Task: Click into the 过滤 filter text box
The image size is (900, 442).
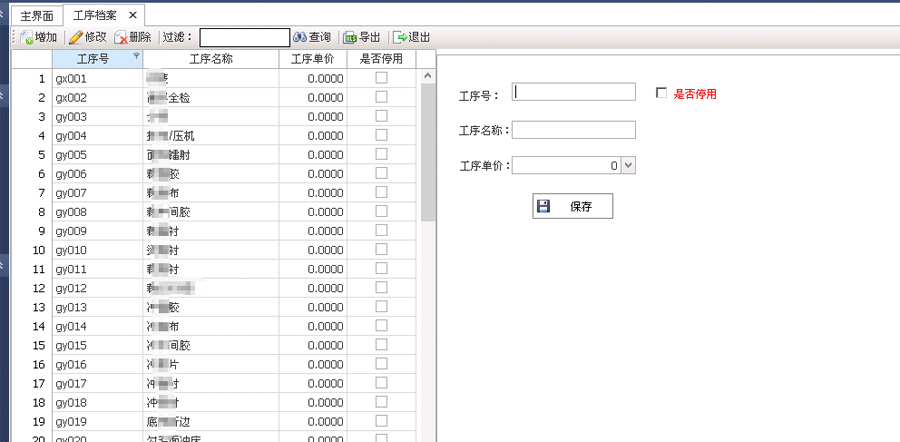Action: click(x=245, y=38)
